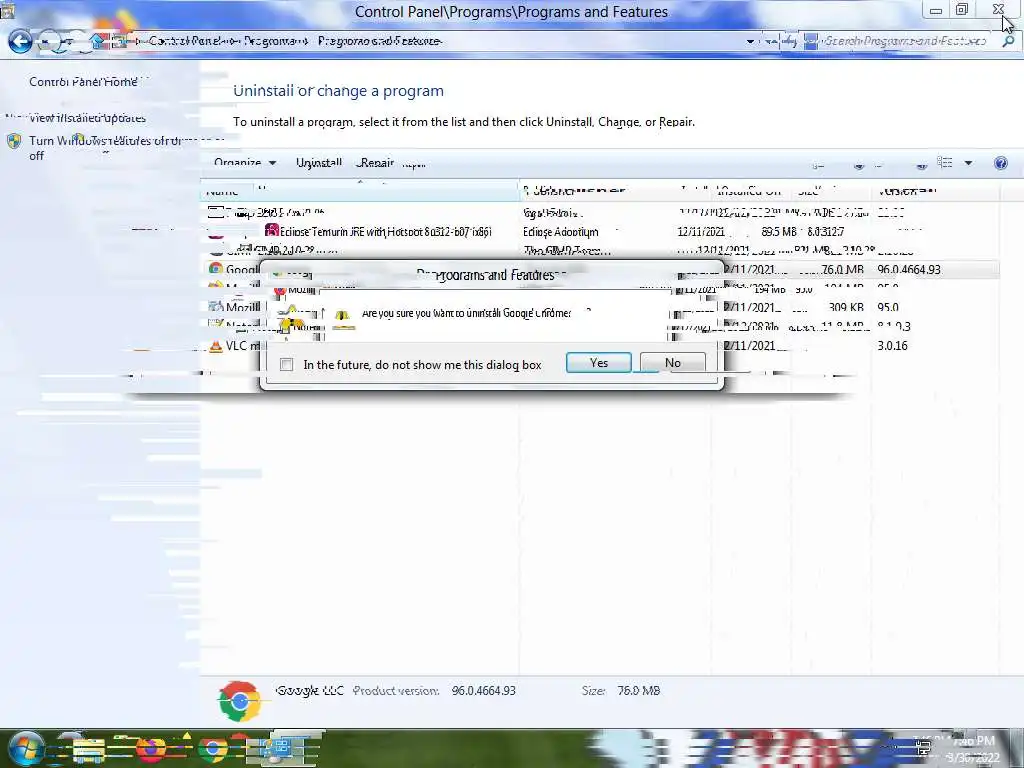Open File Explorer from the taskbar
Viewport: 1024px width, 768px height.
(x=89, y=750)
